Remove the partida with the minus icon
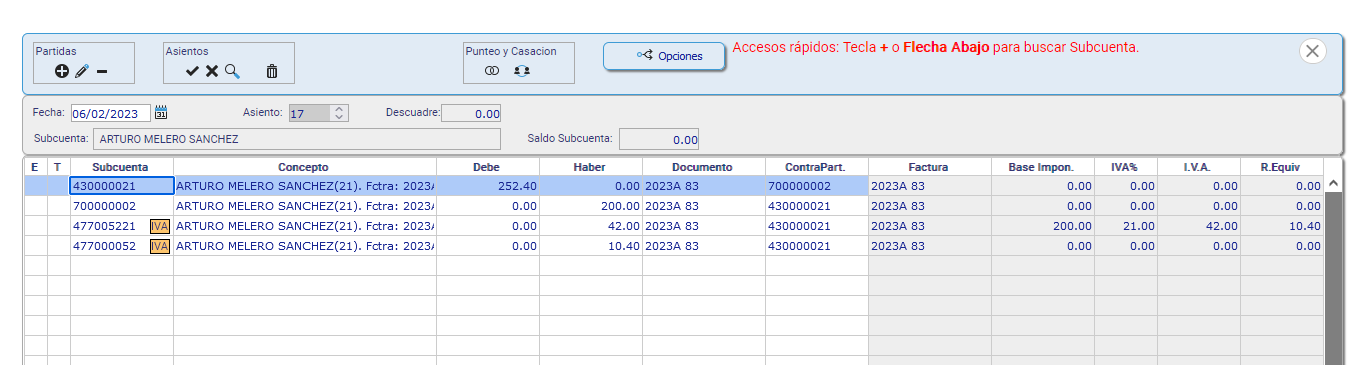This screenshot has width=1362, height=365. tap(102, 71)
